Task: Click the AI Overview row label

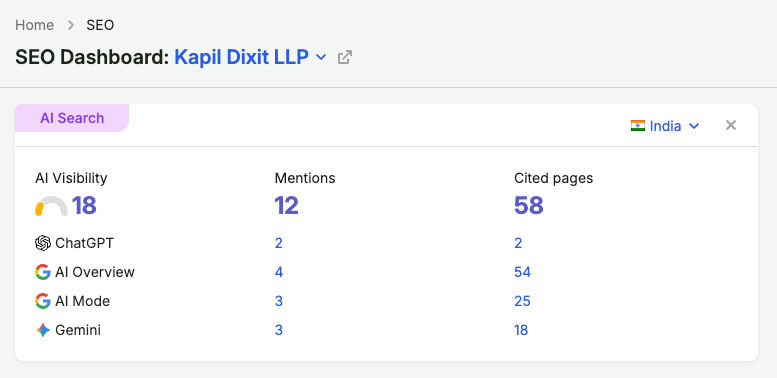Action: pyautogui.click(x=95, y=272)
